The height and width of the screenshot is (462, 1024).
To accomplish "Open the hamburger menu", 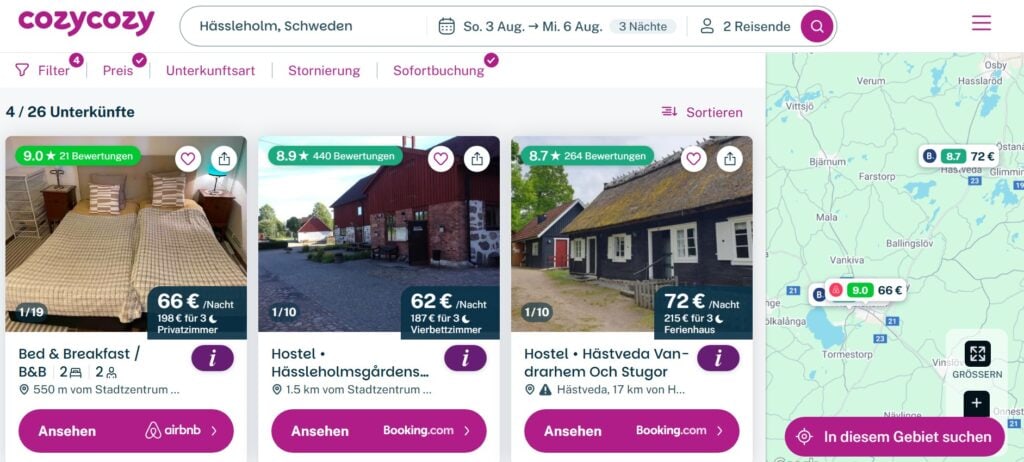I will click(981, 23).
